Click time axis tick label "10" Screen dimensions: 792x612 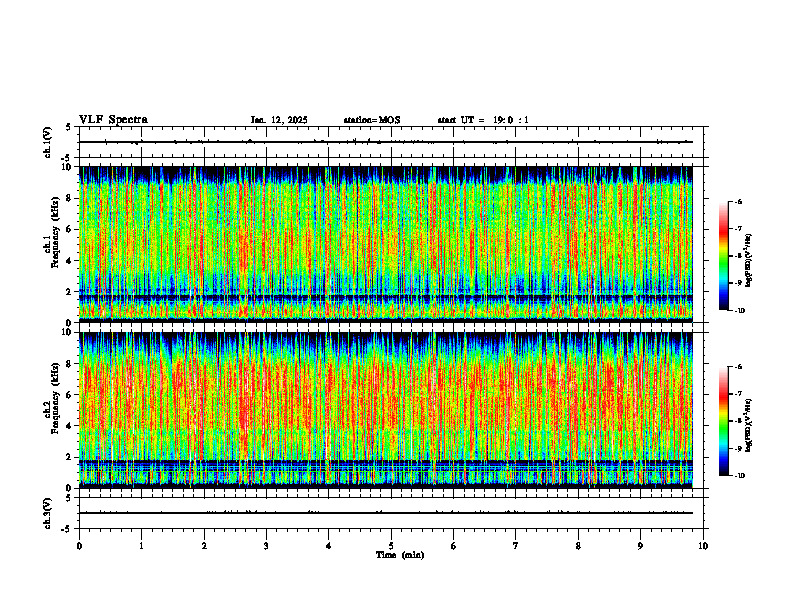click(x=703, y=546)
